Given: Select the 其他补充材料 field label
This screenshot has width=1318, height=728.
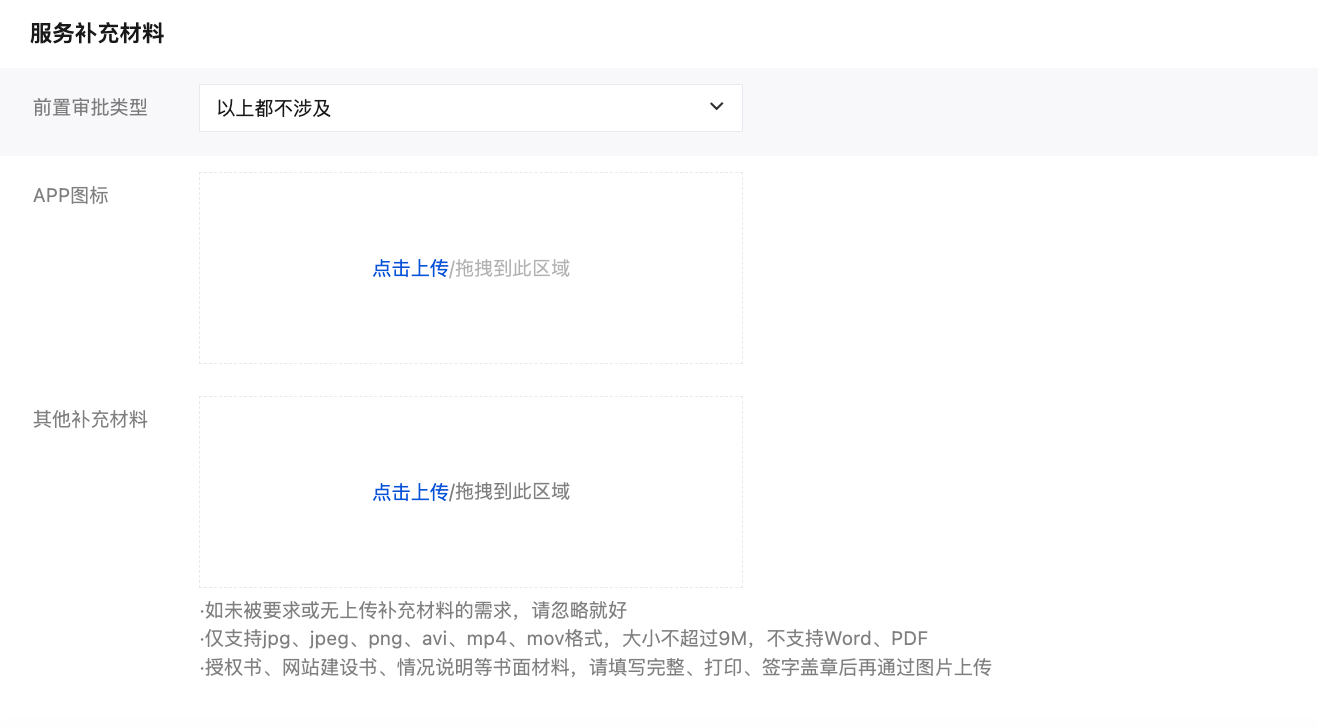Looking at the screenshot, I should pos(90,420).
